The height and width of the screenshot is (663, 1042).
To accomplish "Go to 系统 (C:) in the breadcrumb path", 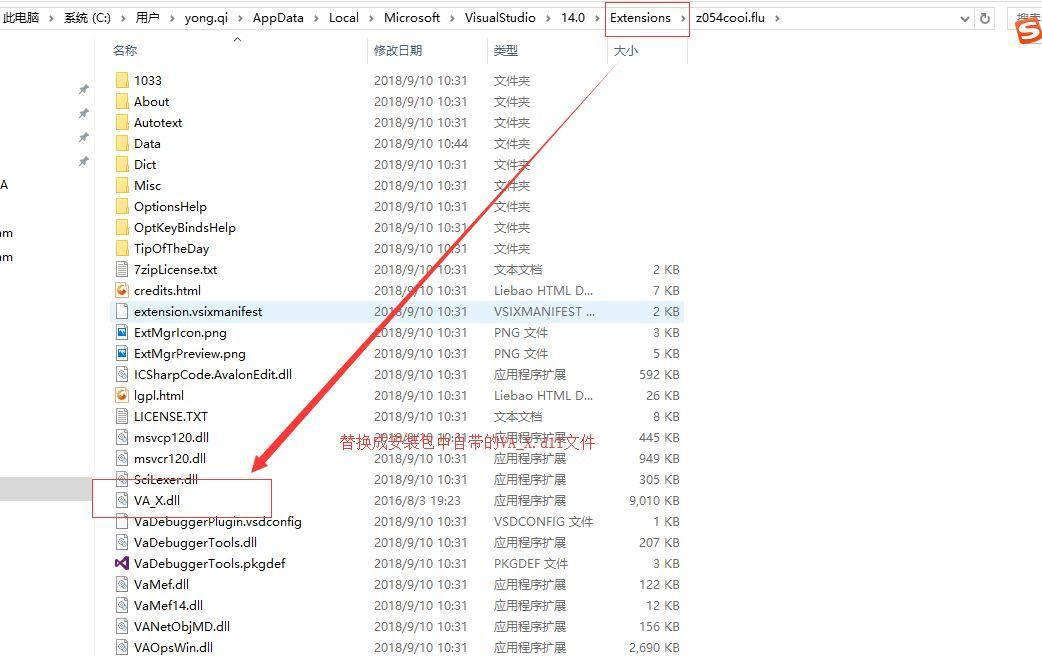I will pyautogui.click(x=87, y=18).
